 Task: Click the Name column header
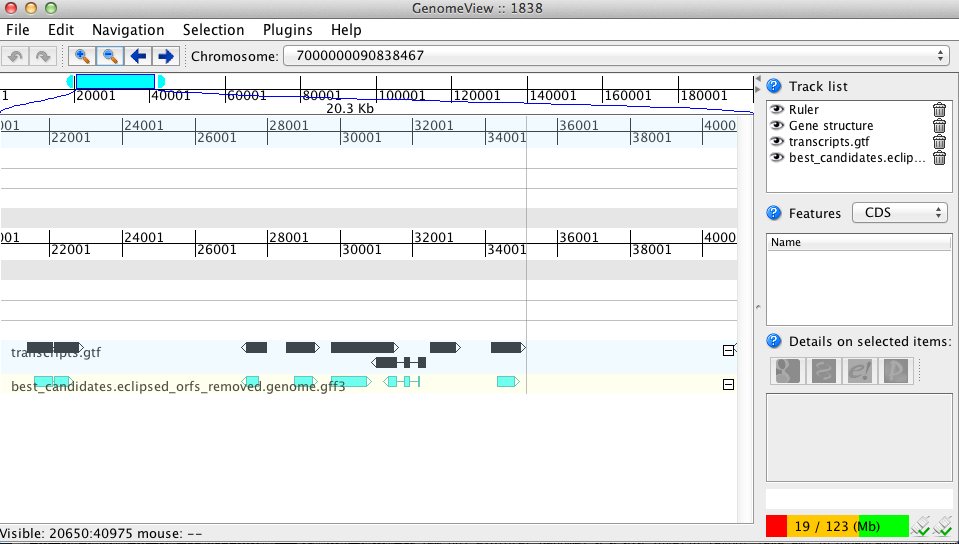pos(859,242)
